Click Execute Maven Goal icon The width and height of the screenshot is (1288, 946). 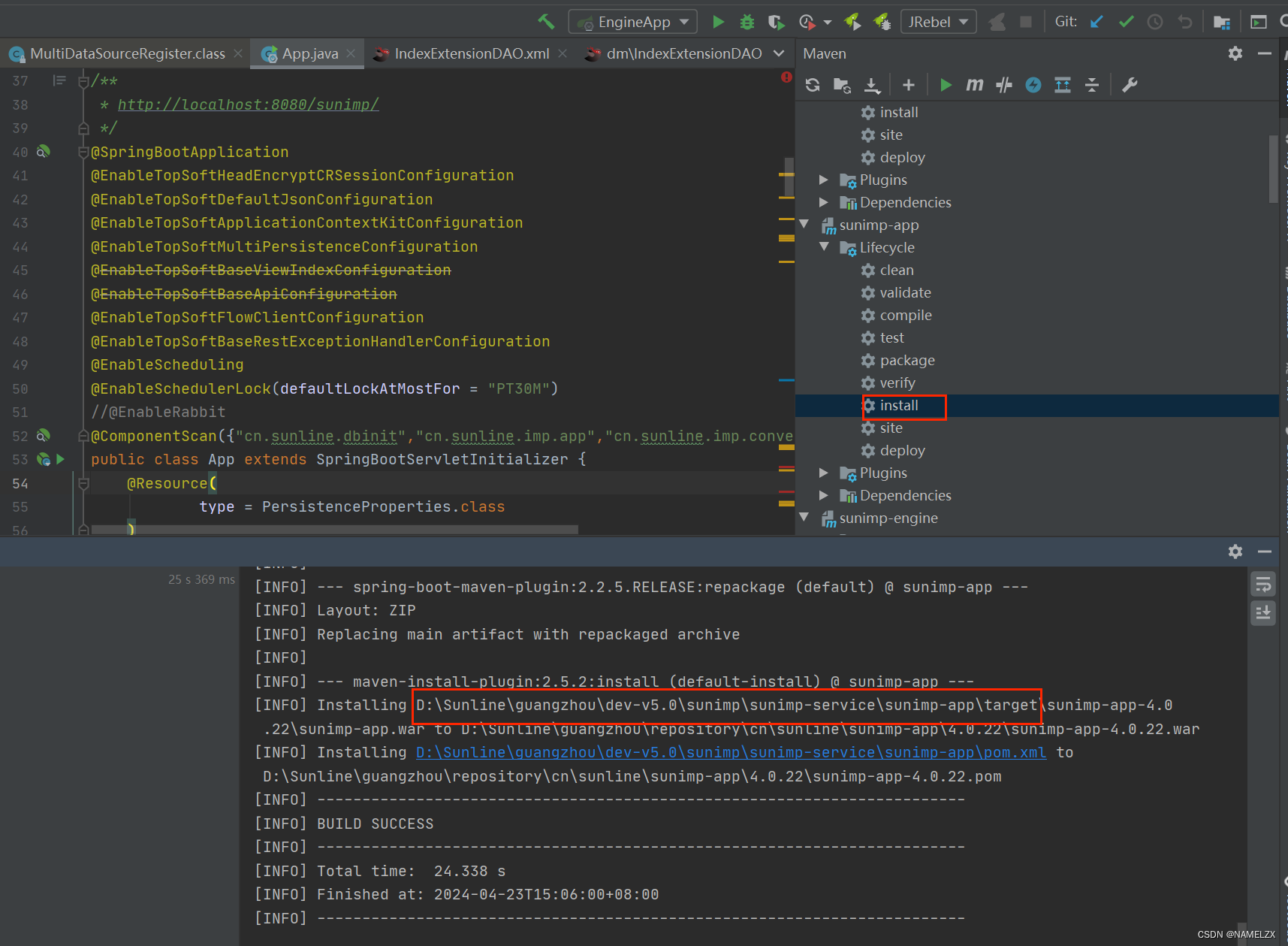coord(974,85)
